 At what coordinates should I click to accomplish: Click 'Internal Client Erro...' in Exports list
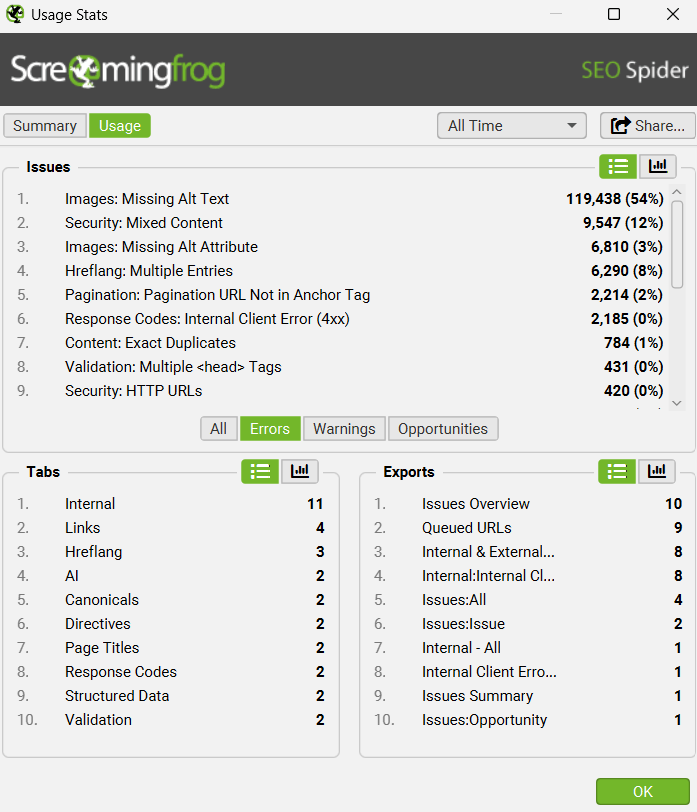click(x=489, y=672)
